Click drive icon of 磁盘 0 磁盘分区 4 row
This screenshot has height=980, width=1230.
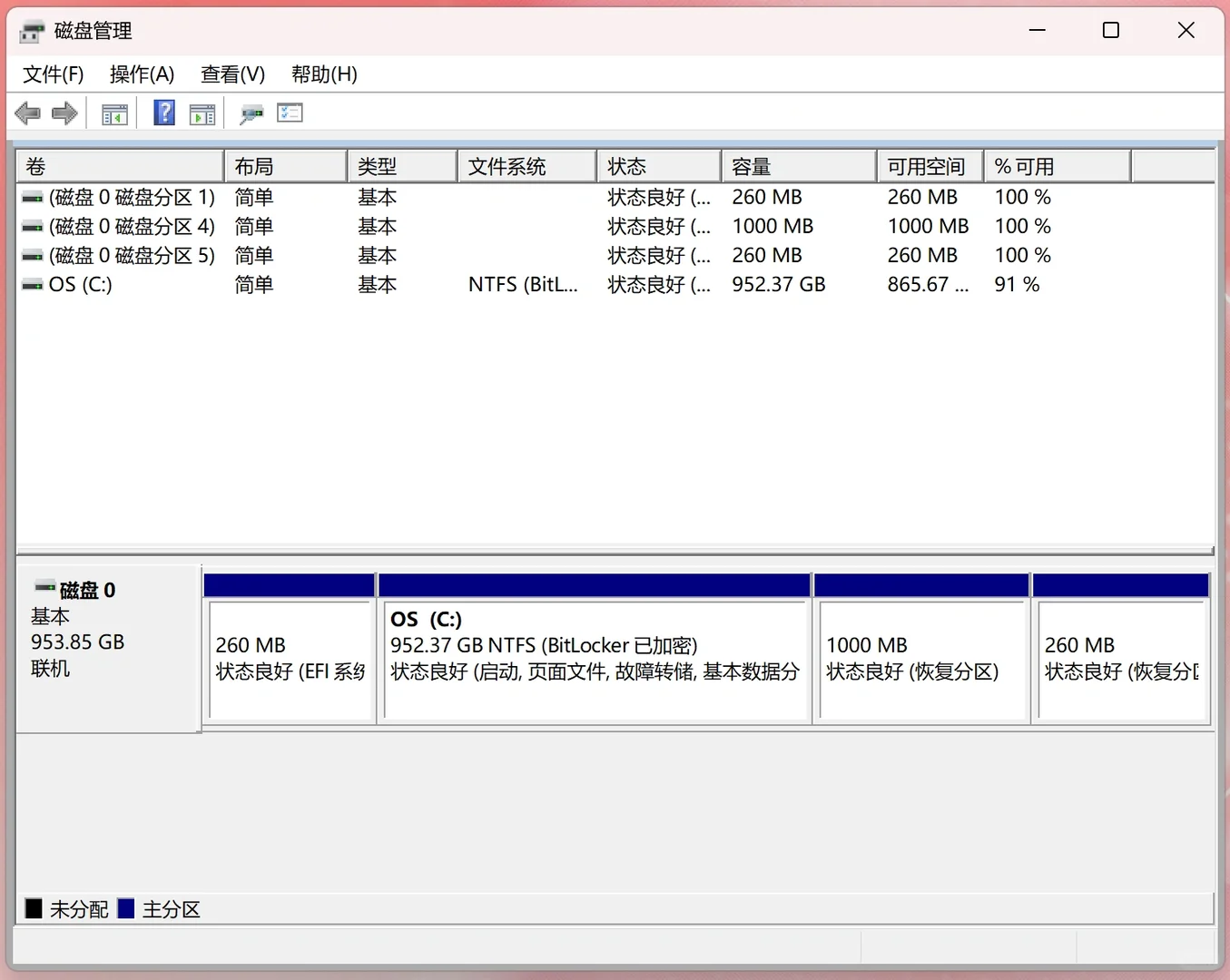33,227
